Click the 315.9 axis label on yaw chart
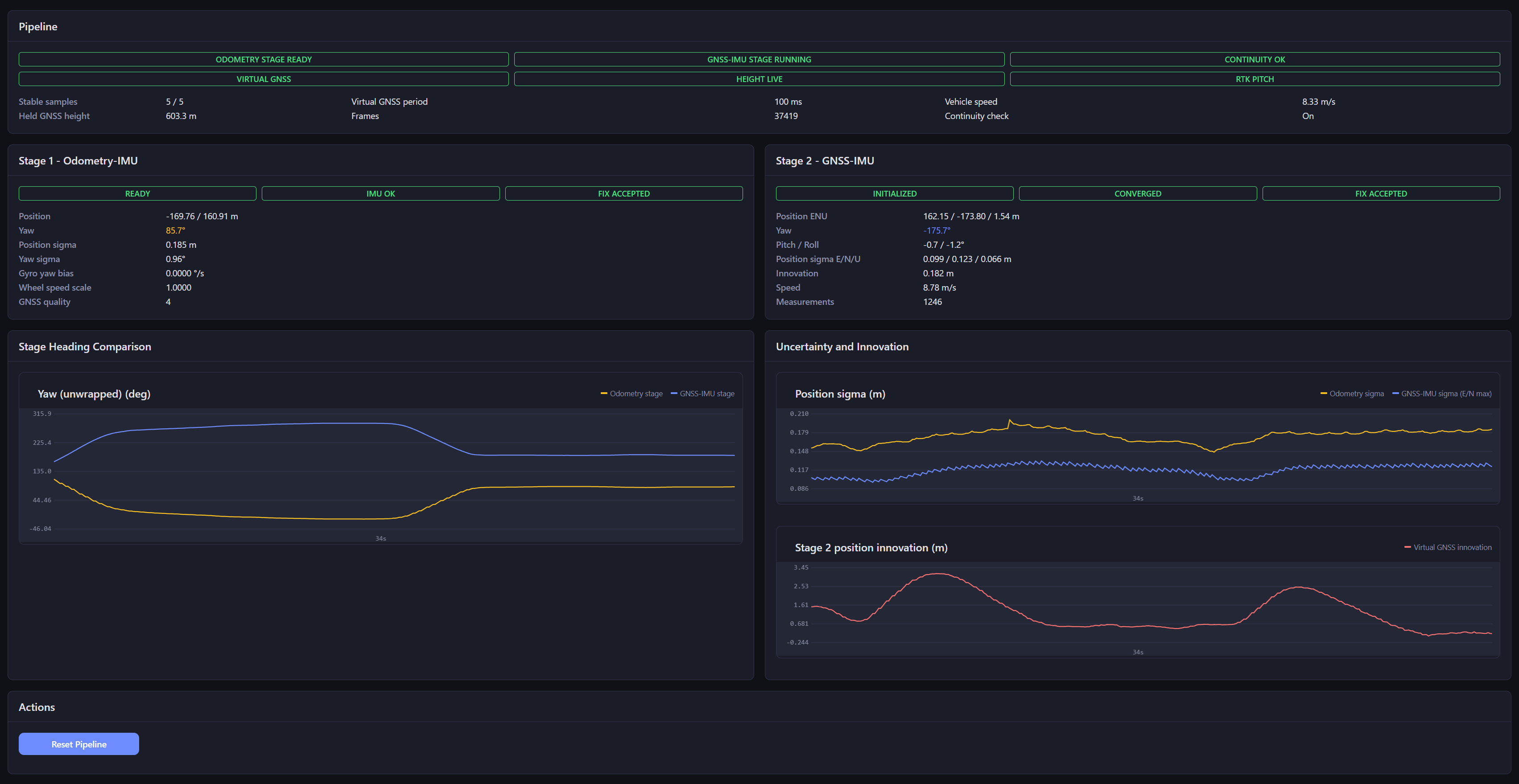Image resolution: width=1519 pixels, height=784 pixels. pos(42,414)
